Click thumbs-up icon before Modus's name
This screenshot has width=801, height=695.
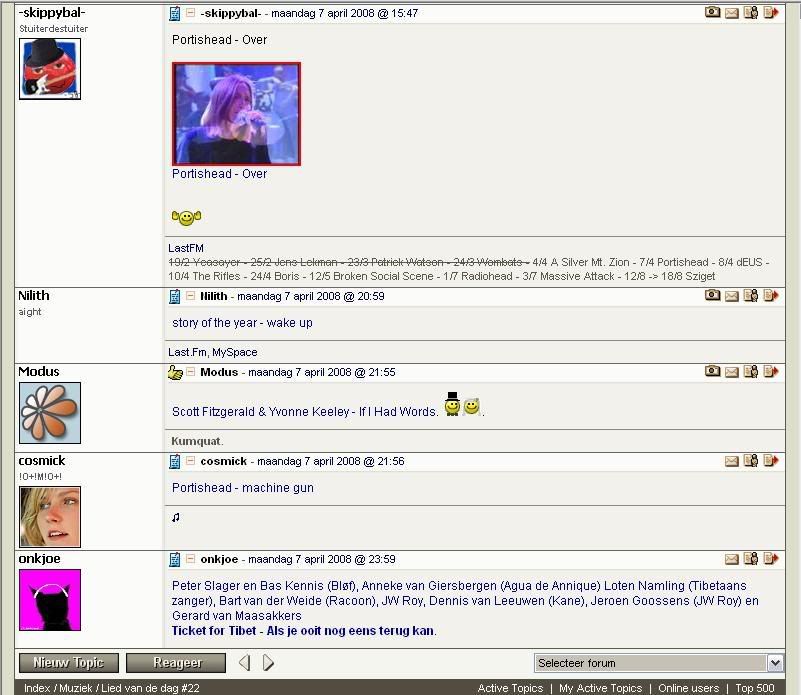[x=175, y=373]
